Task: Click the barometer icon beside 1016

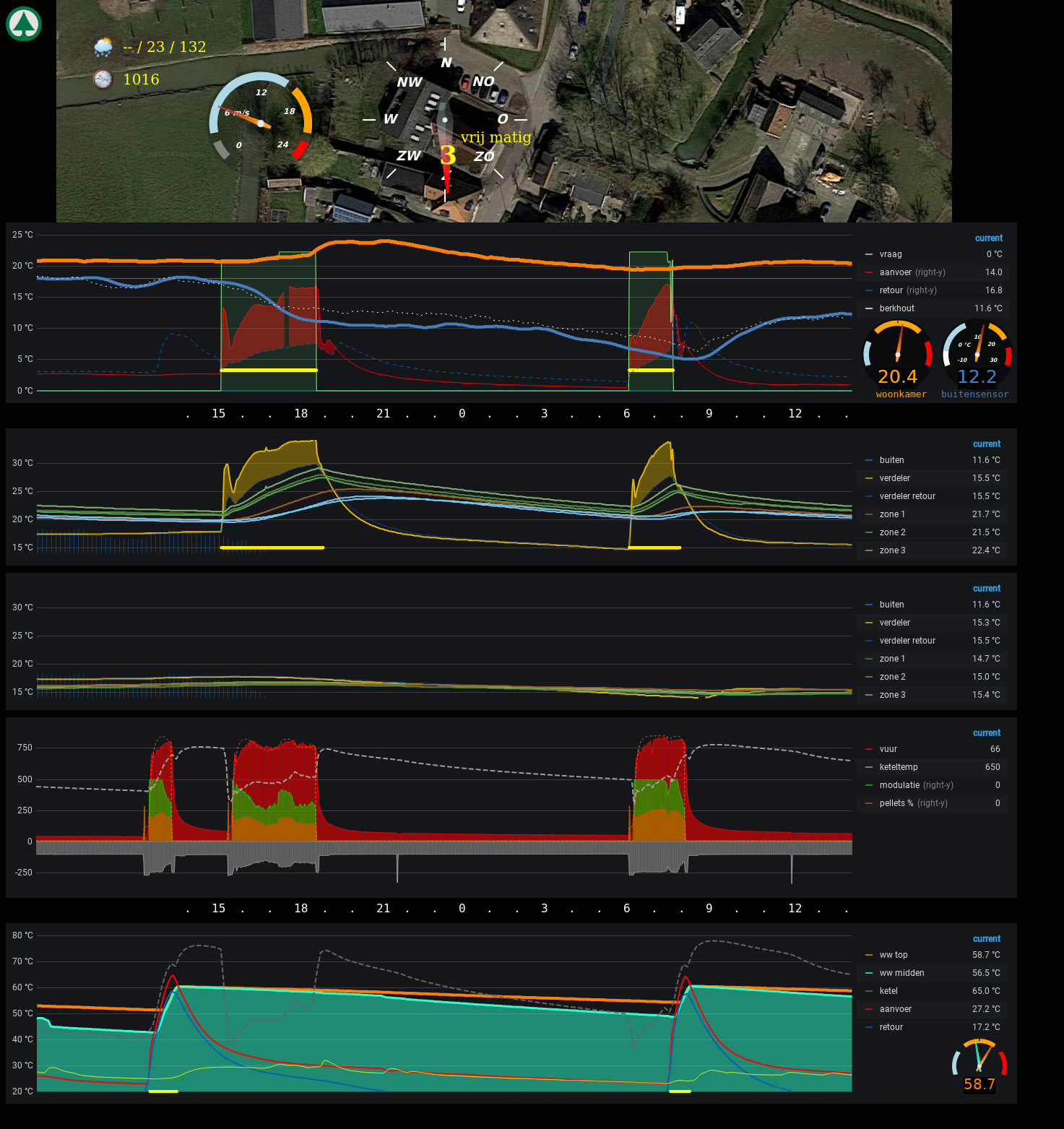Action: point(103,79)
